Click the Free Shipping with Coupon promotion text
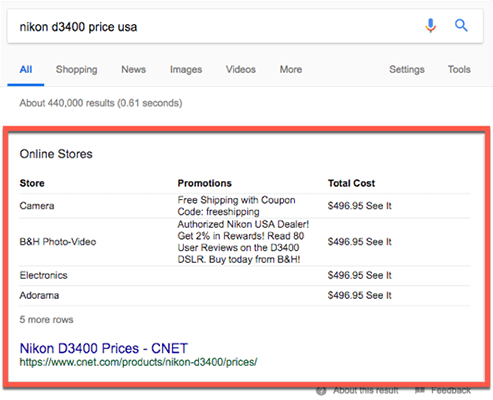This screenshot has width=493, height=400. tap(236, 206)
